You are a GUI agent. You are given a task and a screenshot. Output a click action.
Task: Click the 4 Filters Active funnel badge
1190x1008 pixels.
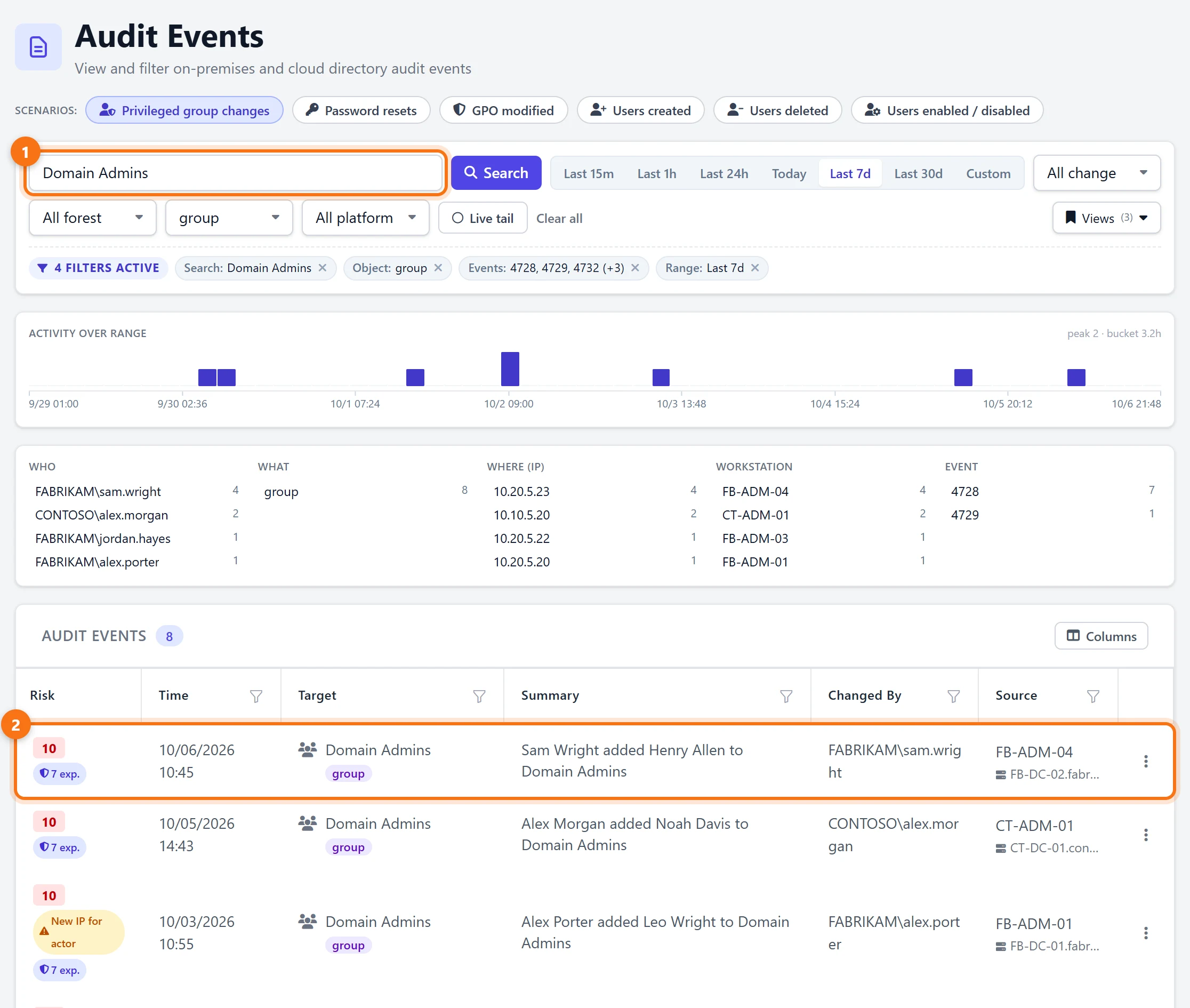[98, 268]
